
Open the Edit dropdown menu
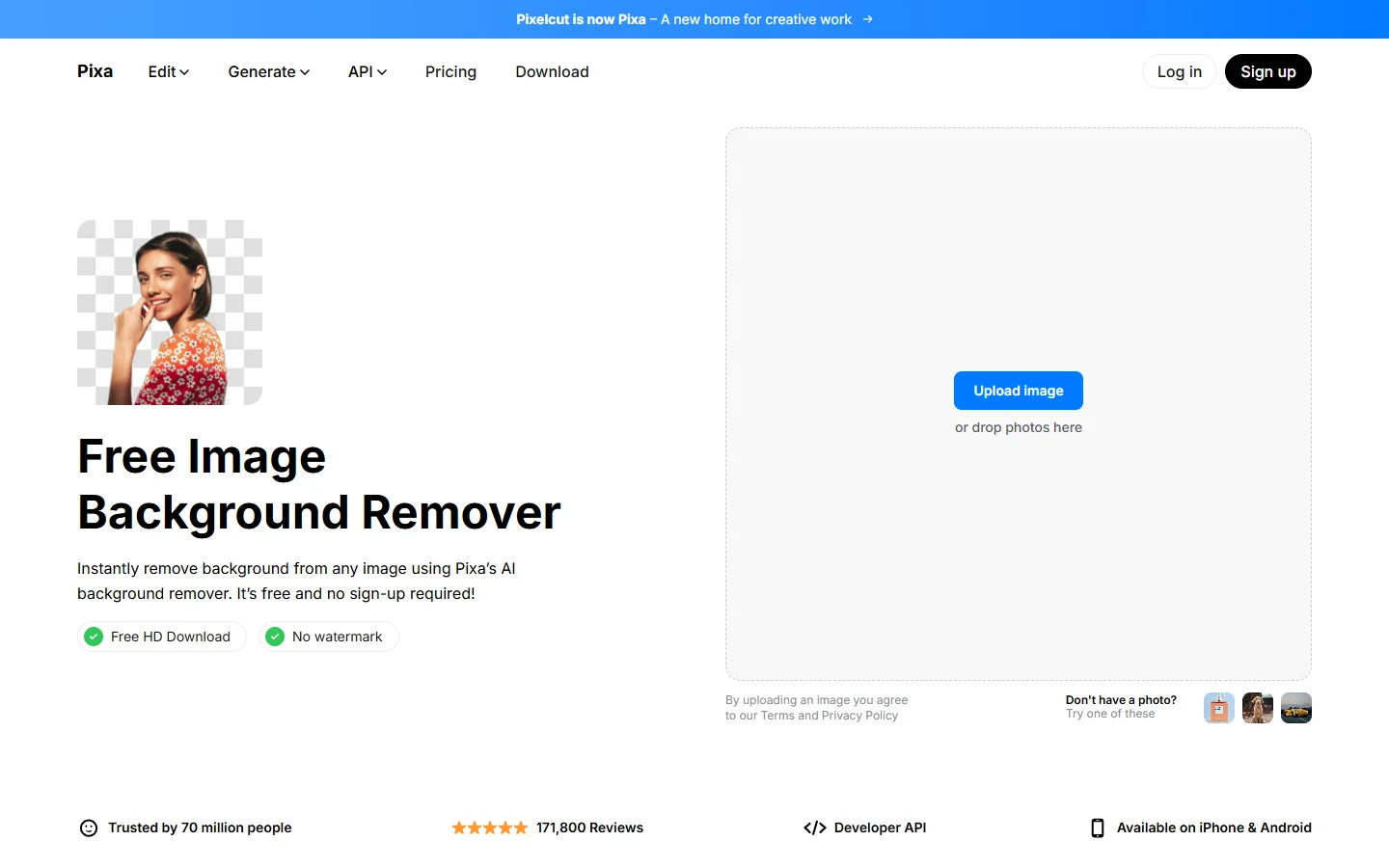(x=168, y=71)
